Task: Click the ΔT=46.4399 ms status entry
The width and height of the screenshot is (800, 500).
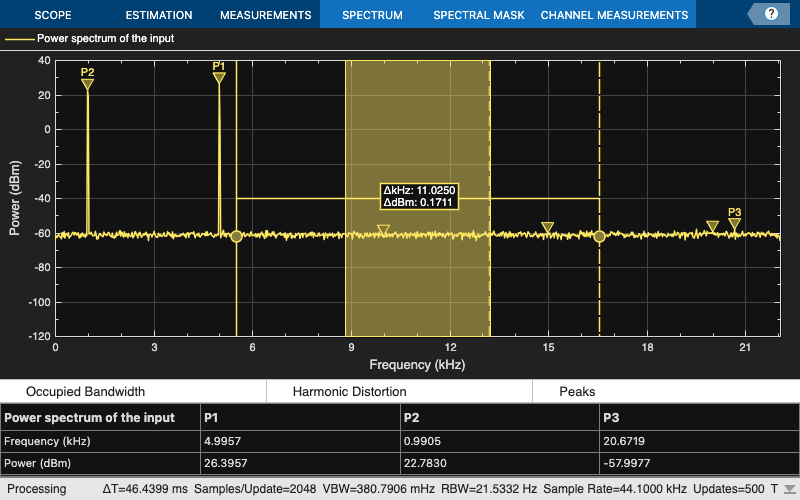Action: click(145, 489)
